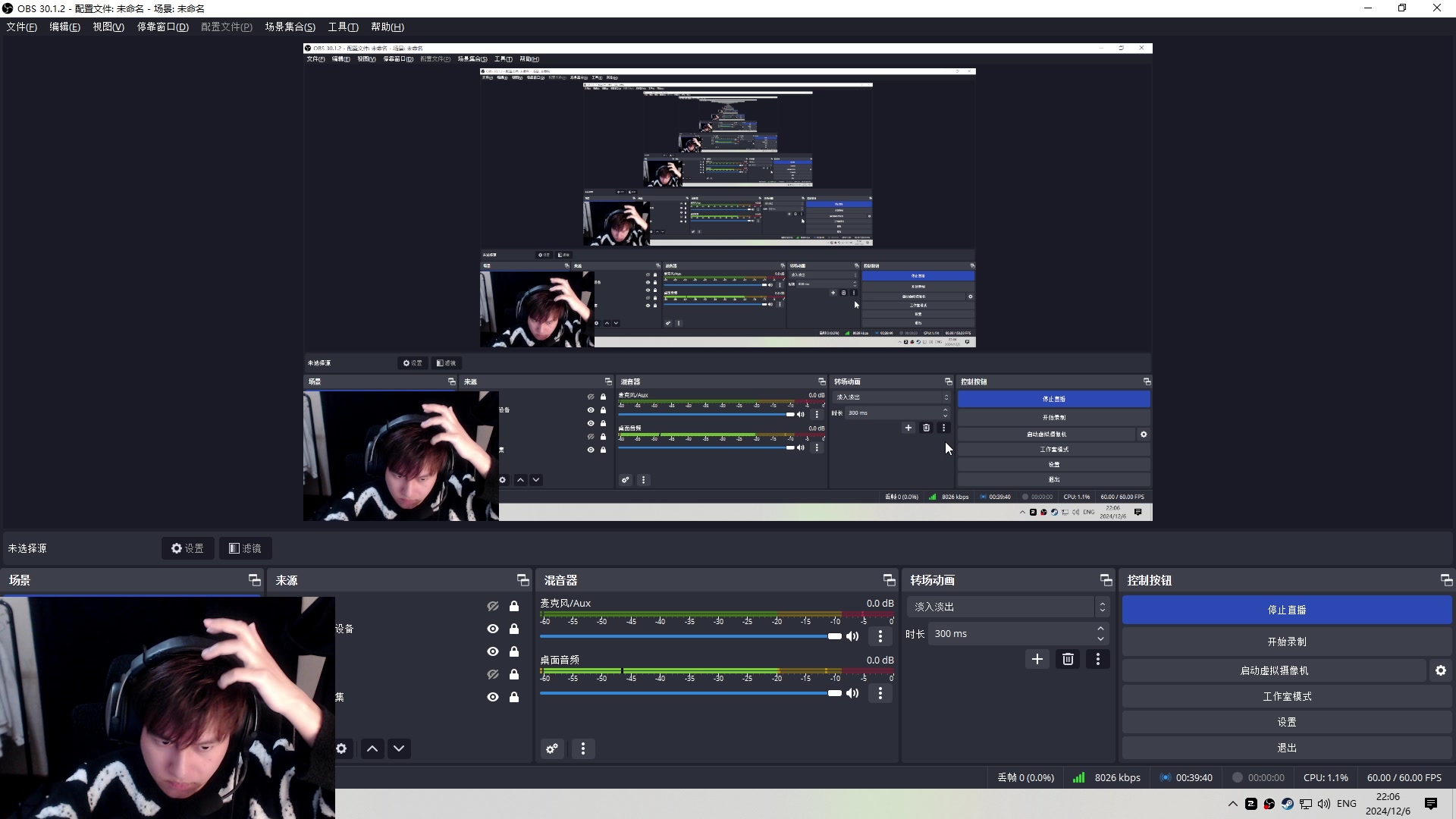The image size is (1456, 819).
Task: Open transition properties three-dot menu
Action: point(1098,659)
